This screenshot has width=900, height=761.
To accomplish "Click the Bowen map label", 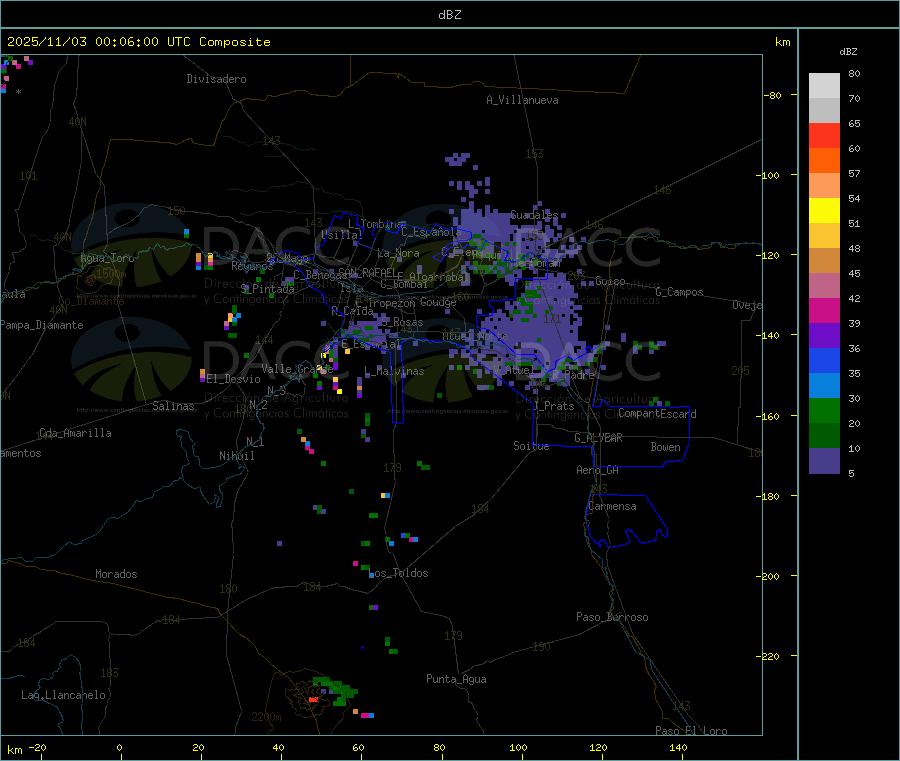I will click(665, 447).
